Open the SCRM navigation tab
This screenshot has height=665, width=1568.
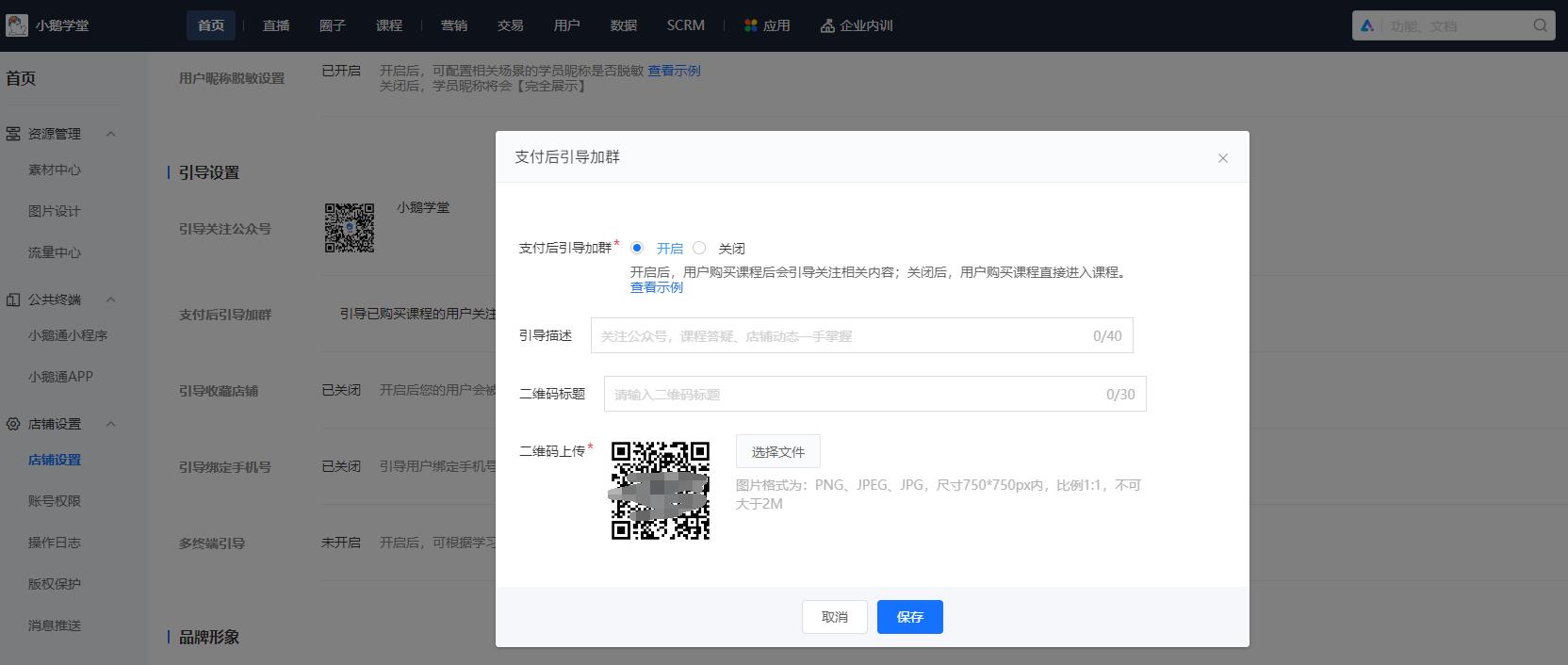click(x=685, y=25)
